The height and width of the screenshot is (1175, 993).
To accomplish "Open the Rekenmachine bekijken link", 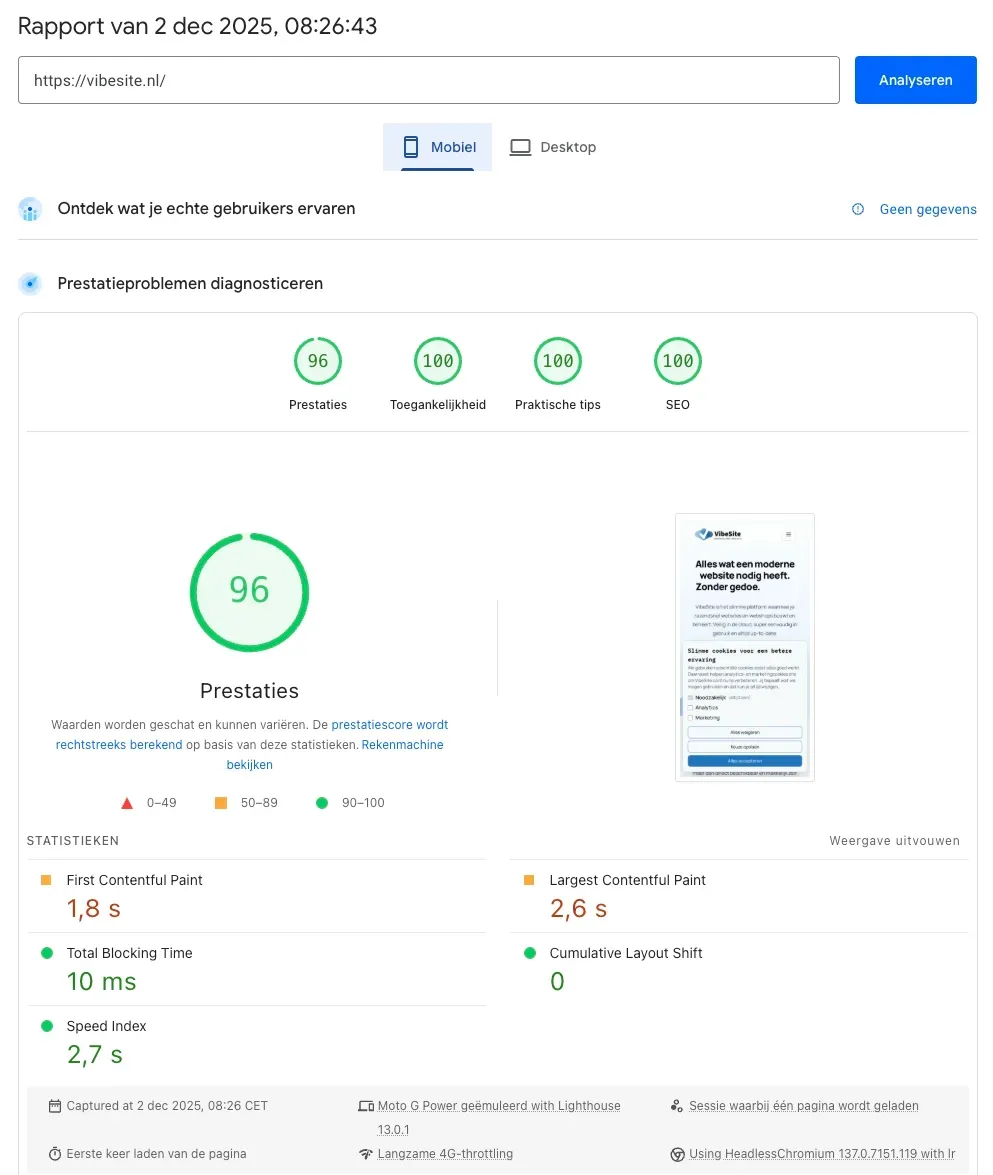I will point(402,745).
